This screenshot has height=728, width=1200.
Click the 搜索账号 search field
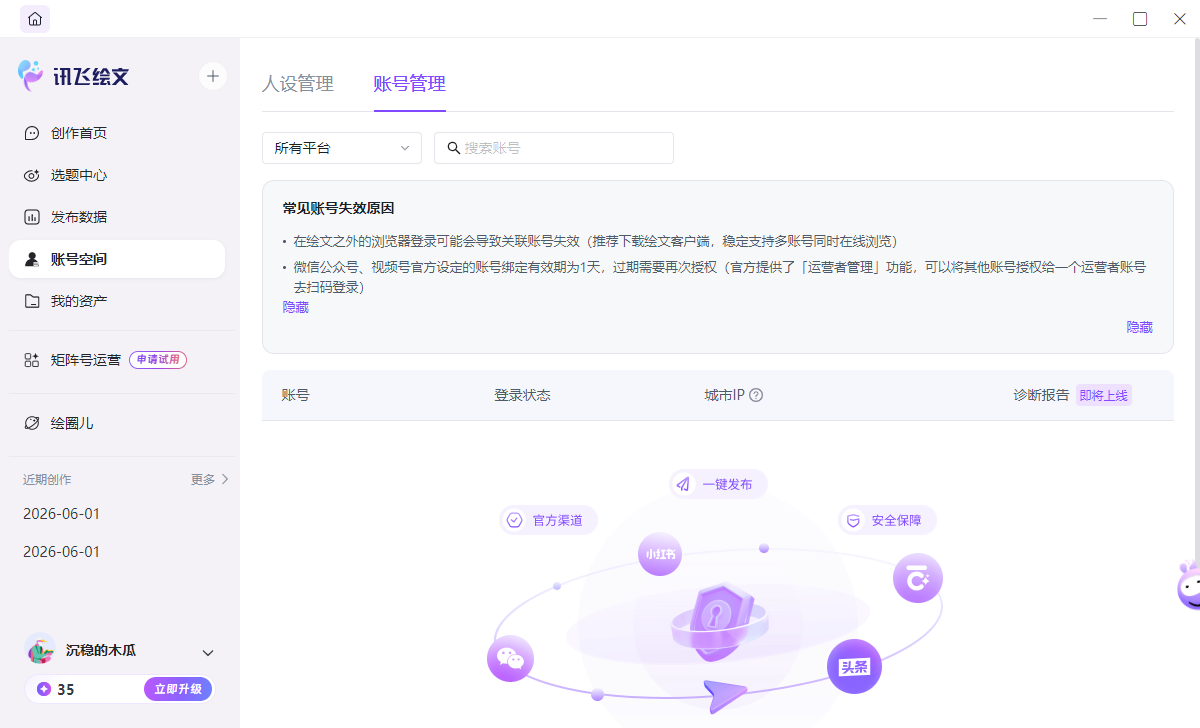[554, 148]
